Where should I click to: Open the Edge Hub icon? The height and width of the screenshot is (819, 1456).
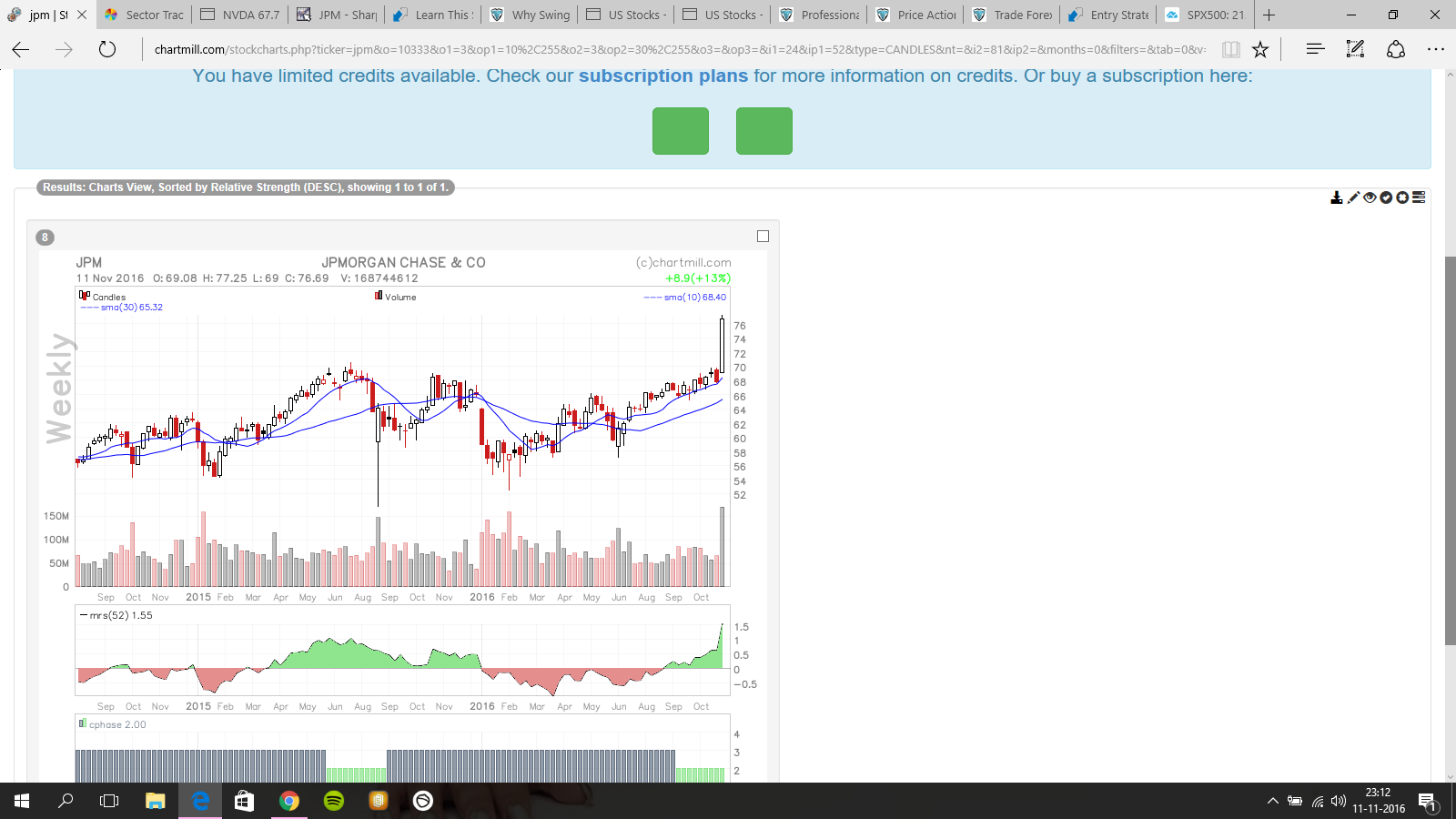[1315, 49]
